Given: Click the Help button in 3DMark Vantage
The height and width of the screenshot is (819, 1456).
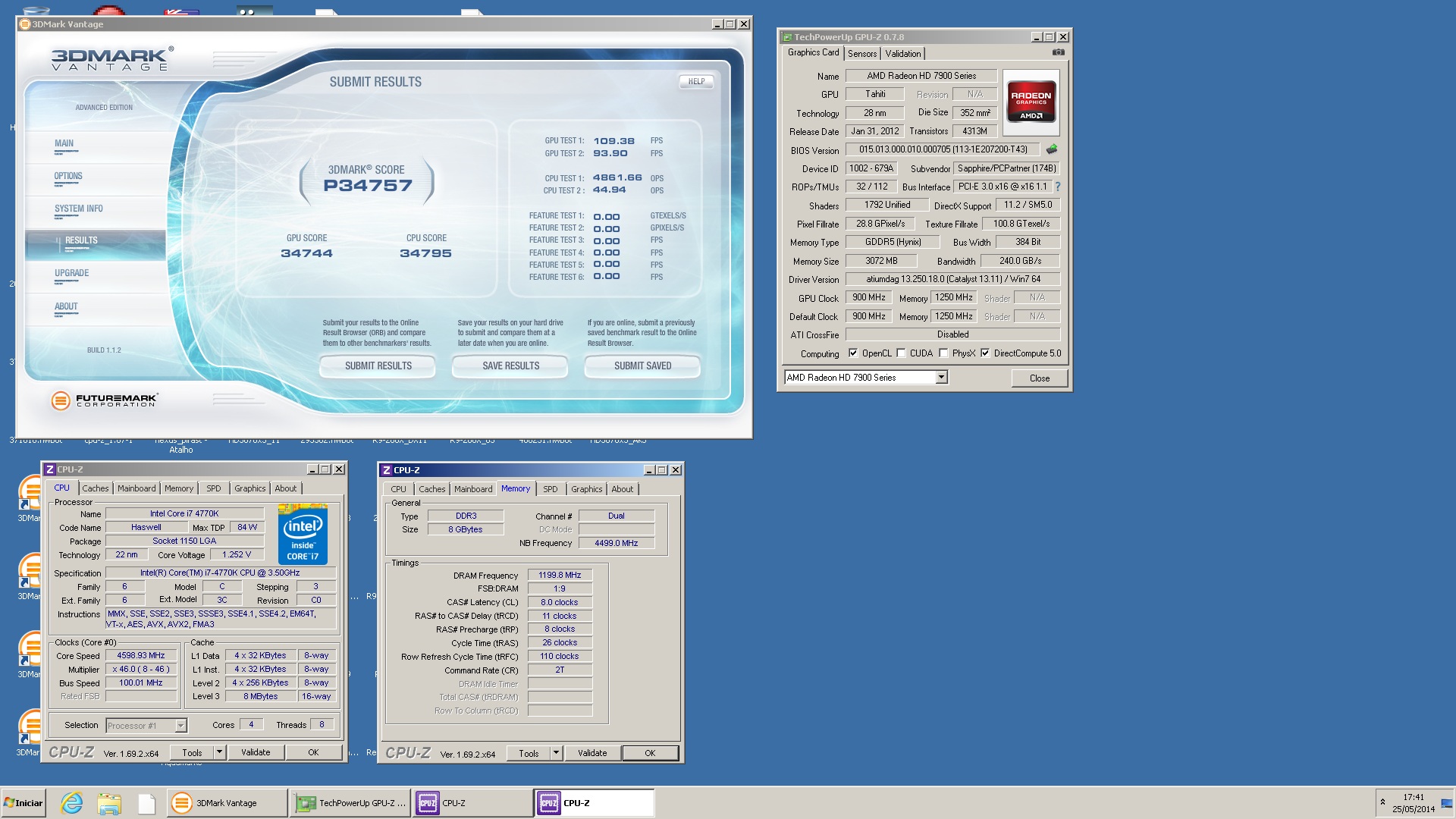Looking at the screenshot, I should click(696, 82).
